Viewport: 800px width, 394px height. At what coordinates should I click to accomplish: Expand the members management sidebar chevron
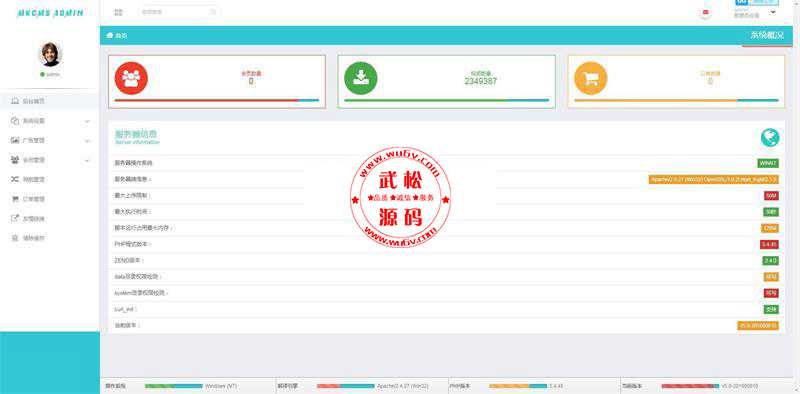87,160
